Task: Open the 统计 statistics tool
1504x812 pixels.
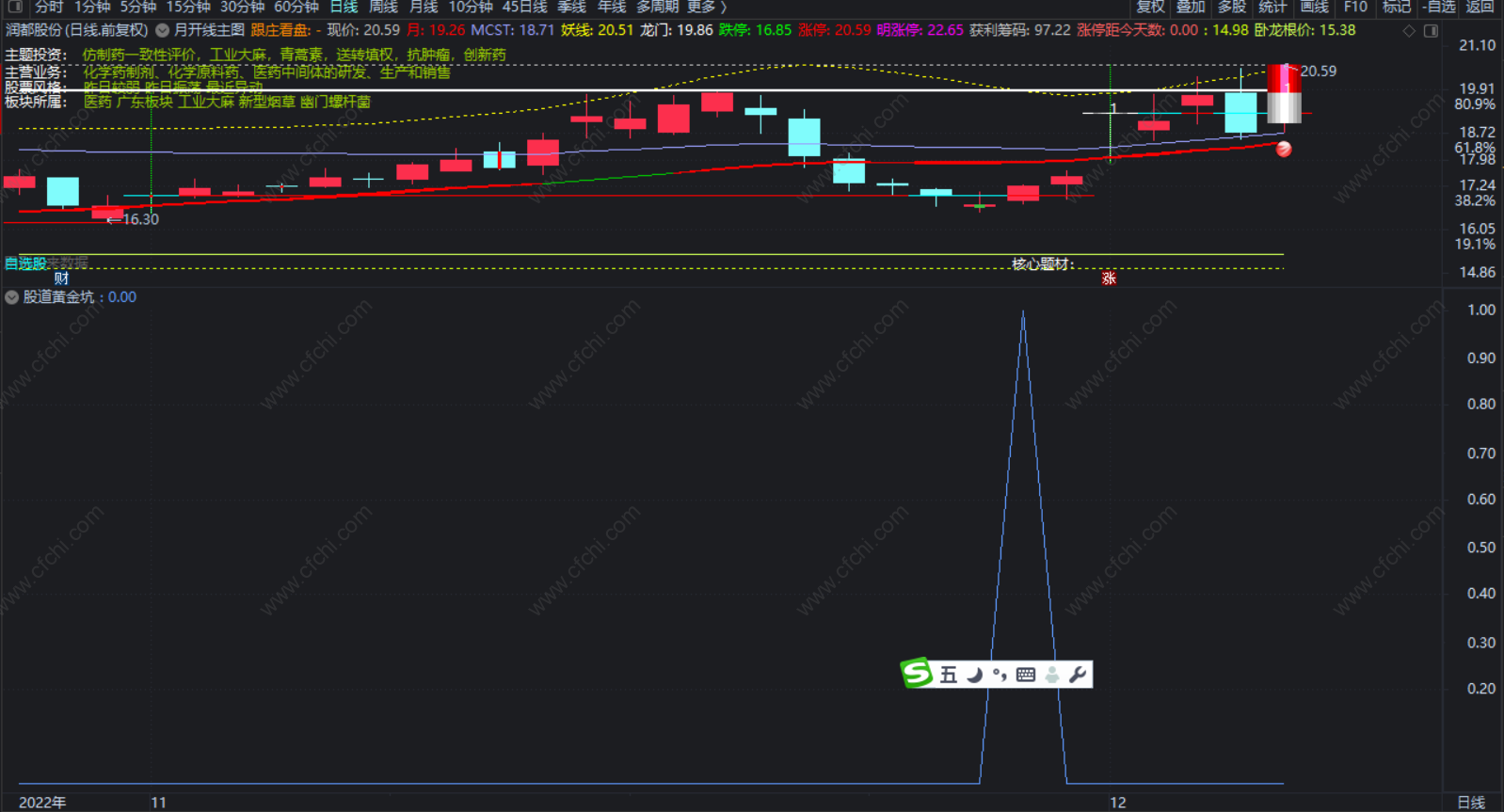Action: coord(1272,7)
